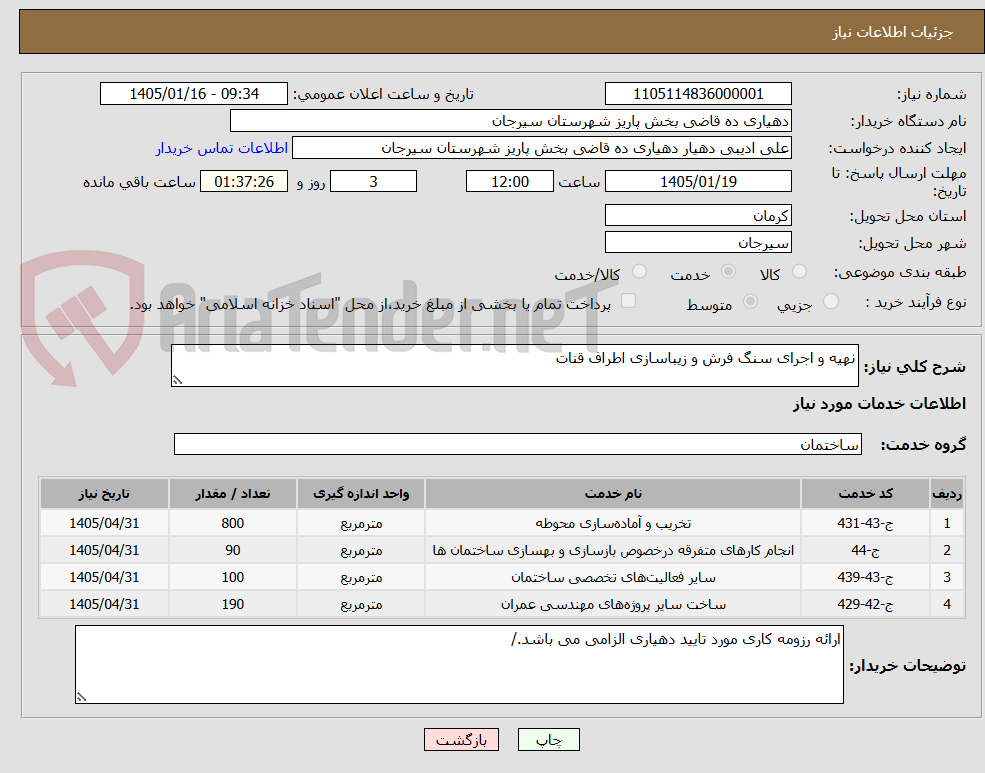
Task: Click the واحد اندازه گیری column header
Action: pos(361,494)
